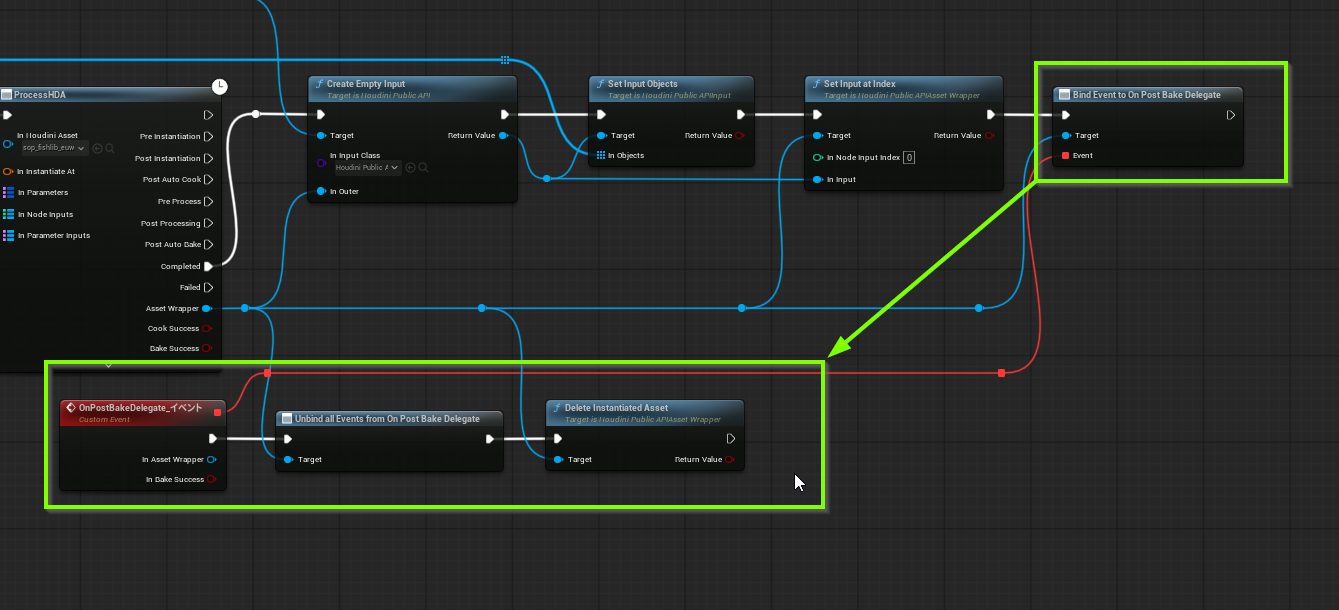
Task: Select Bind Event to On Post Bake Delegate header
Action: pos(1146,95)
